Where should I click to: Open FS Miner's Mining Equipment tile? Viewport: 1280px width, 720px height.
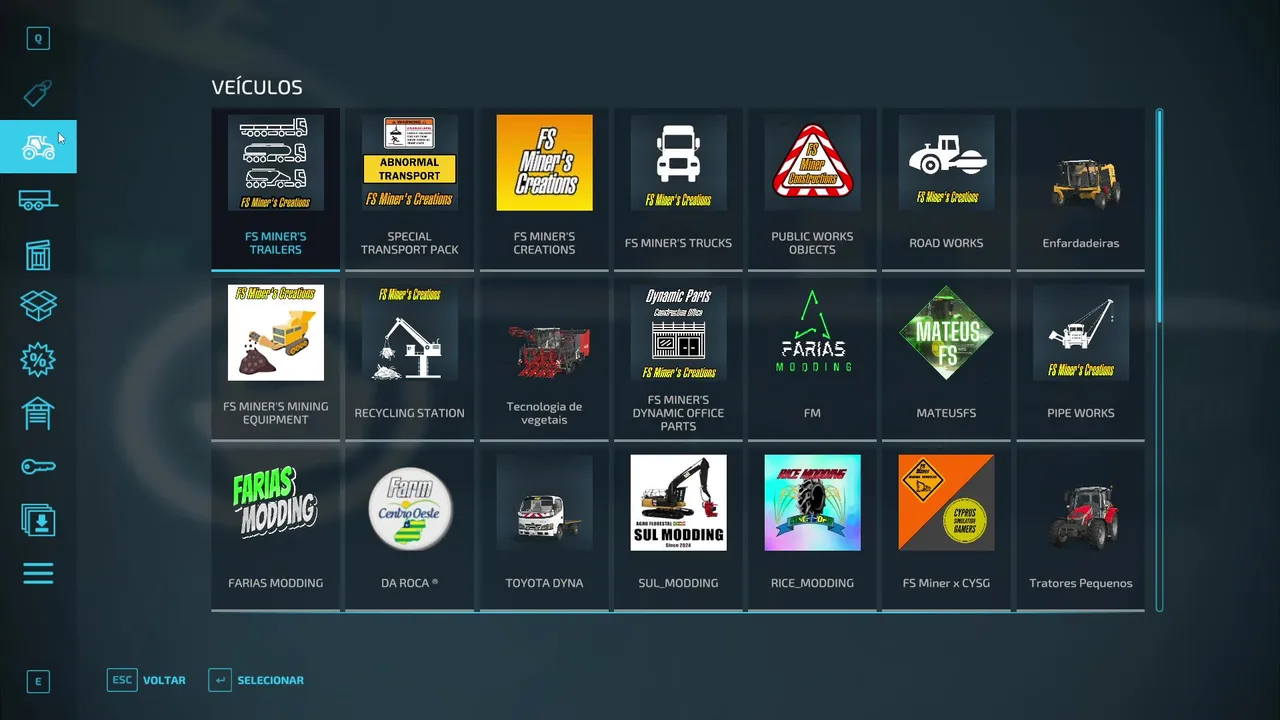click(x=276, y=359)
